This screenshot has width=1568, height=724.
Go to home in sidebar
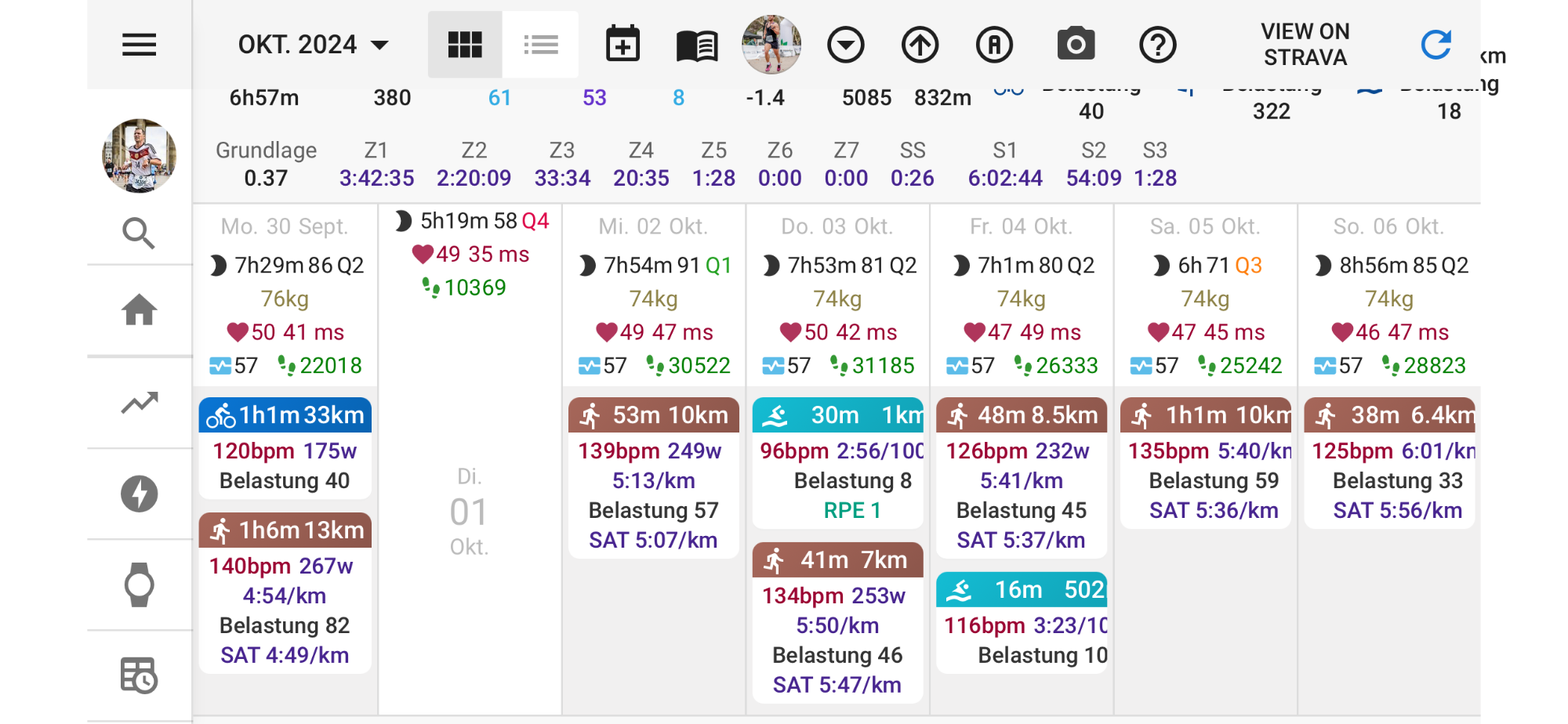(139, 310)
